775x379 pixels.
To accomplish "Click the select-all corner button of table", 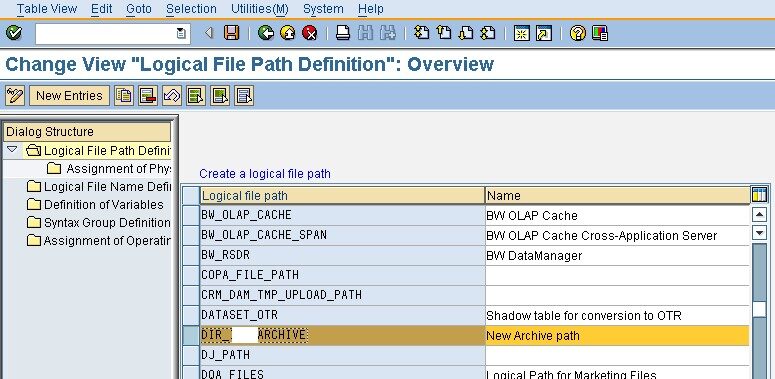I will click(x=190, y=195).
